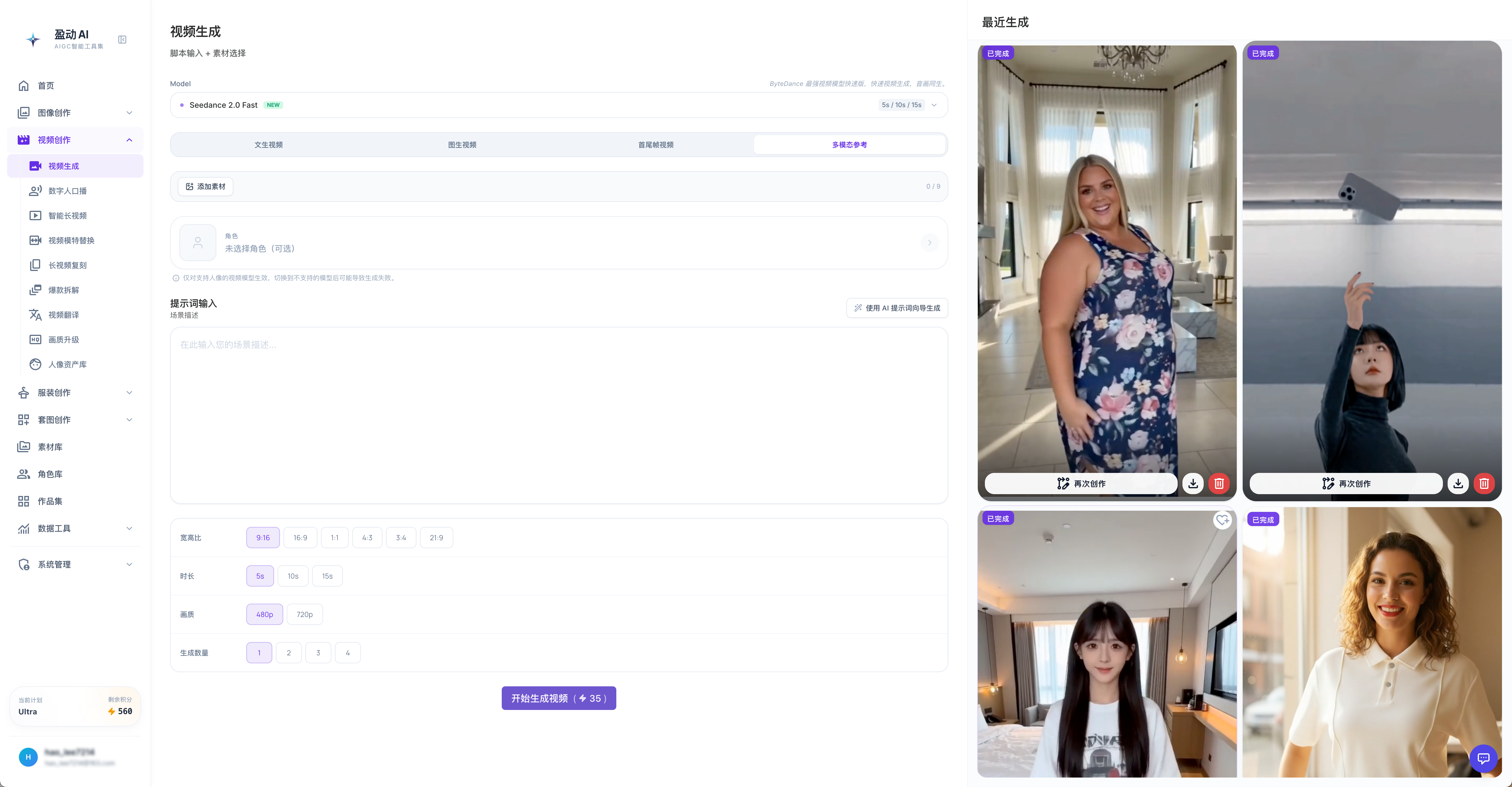
Task: Download the phone video result
Action: (1458, 483)
